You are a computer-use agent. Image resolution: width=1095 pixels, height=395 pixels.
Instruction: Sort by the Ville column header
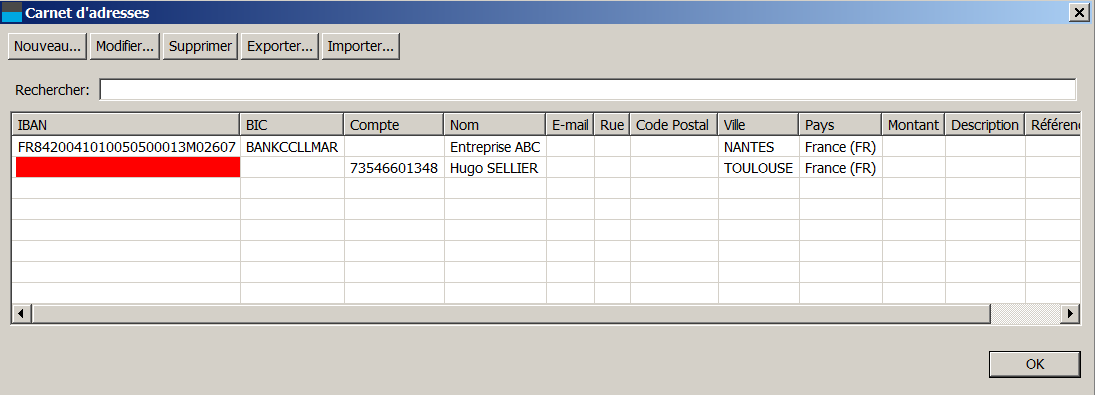point(758,125)
